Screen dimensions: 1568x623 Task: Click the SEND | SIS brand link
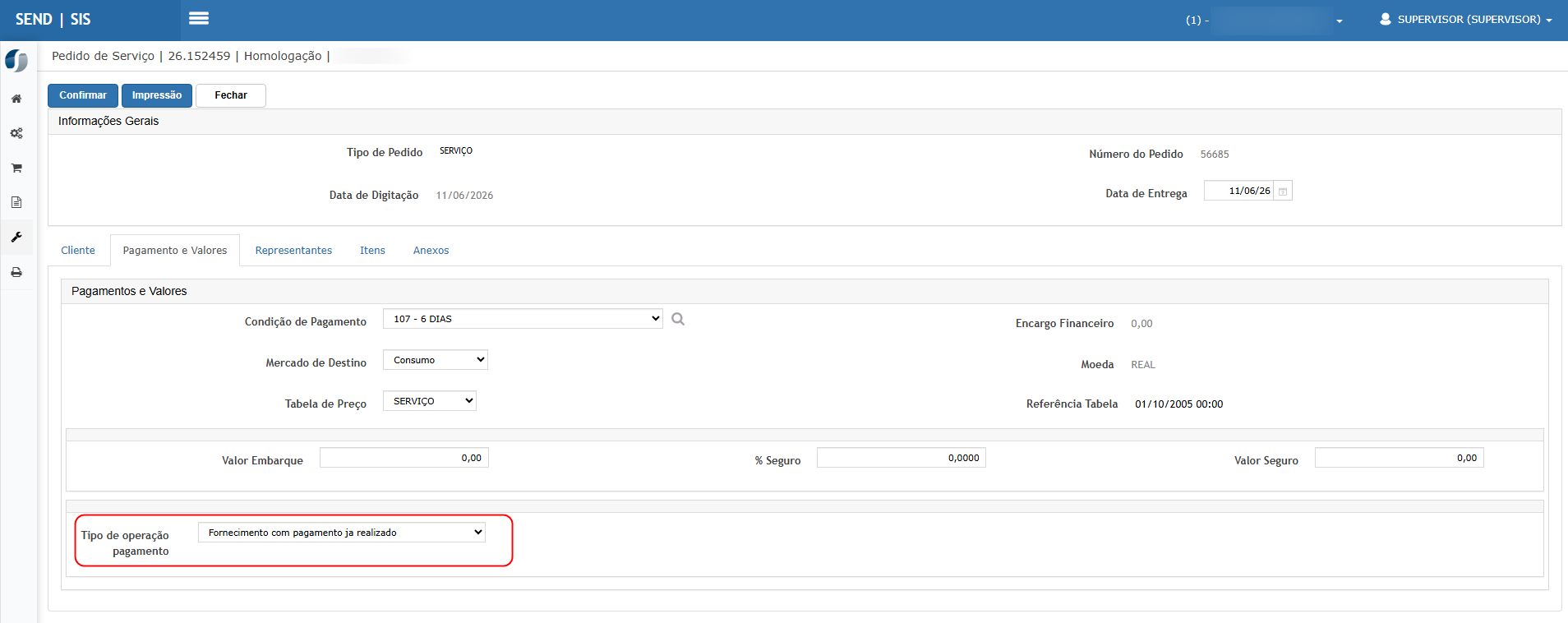coord(53,20)
